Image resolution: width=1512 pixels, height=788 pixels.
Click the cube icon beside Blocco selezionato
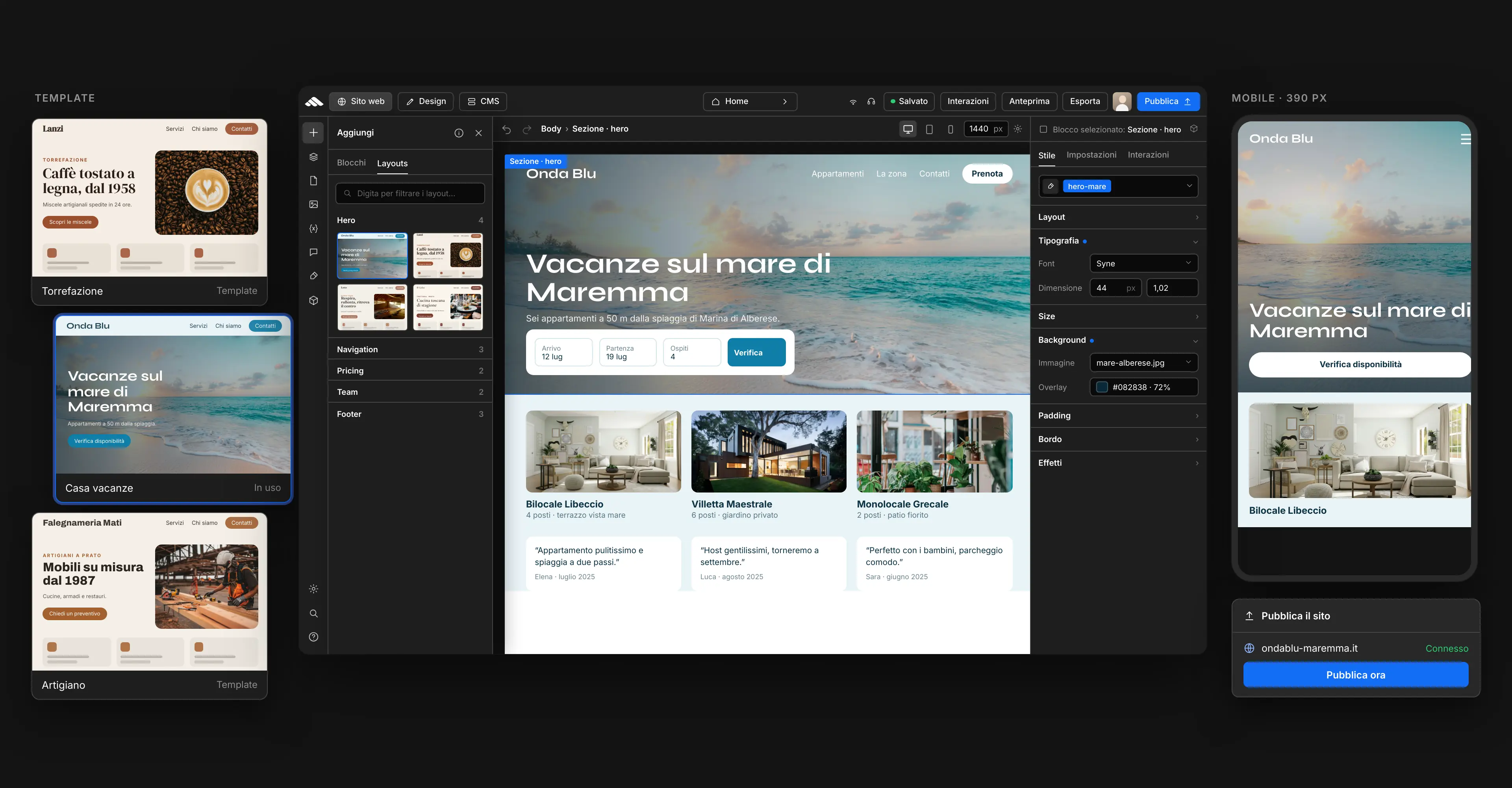click(x=1194, y=129)
